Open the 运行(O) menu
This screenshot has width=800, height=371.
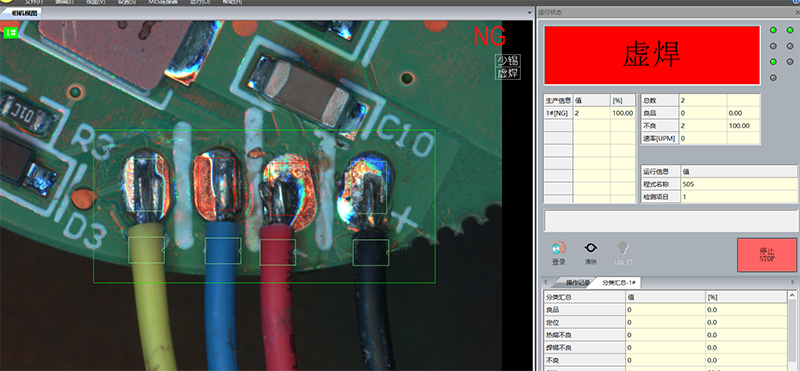(x=199, y=2)
